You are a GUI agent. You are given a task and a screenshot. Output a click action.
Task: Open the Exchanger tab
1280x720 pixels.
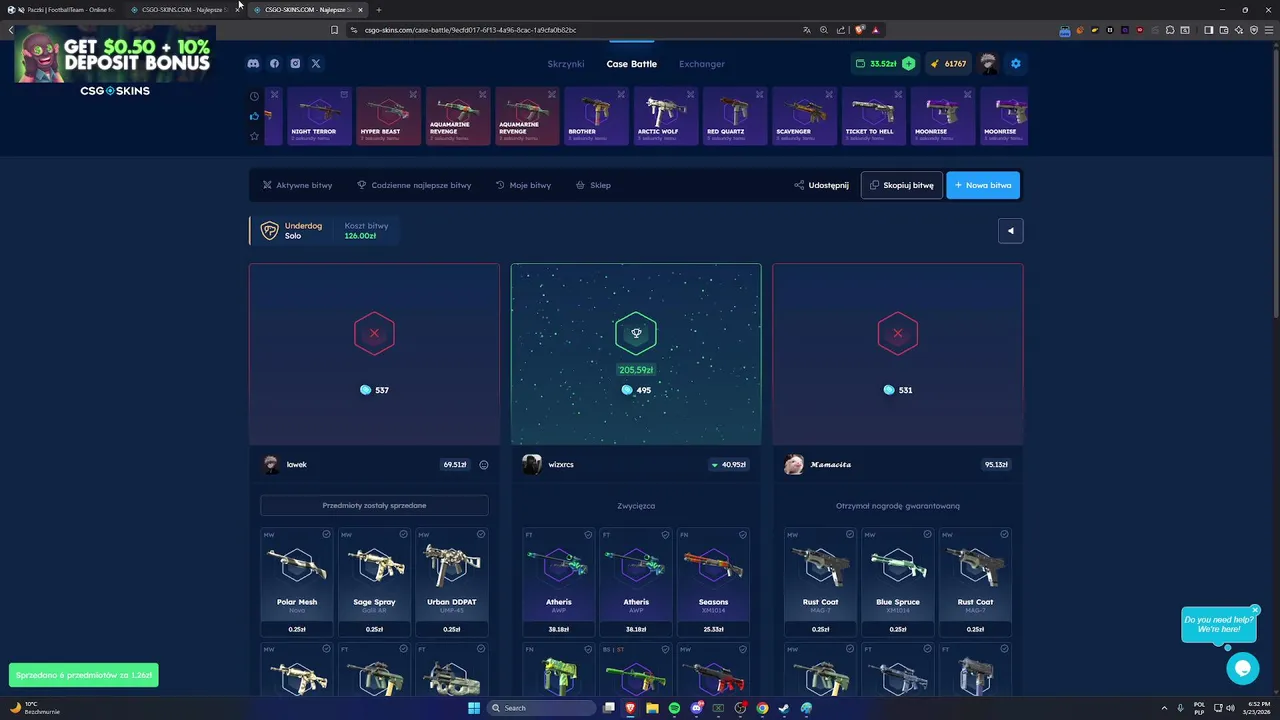[x=702, y=64]
